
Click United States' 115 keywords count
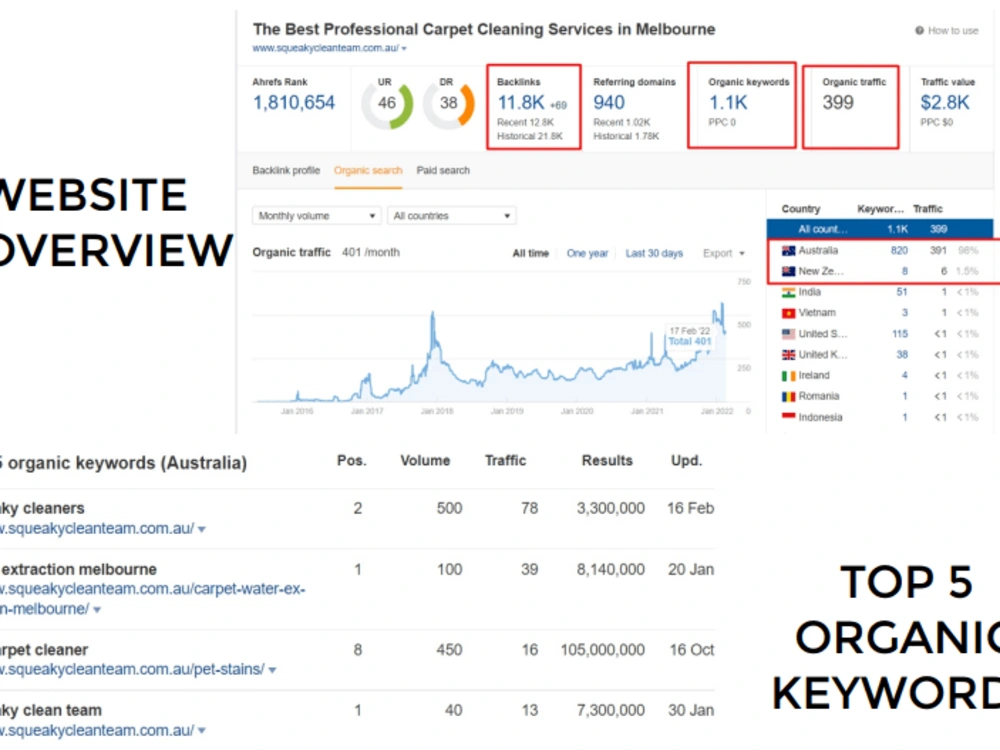pos(900,334)
